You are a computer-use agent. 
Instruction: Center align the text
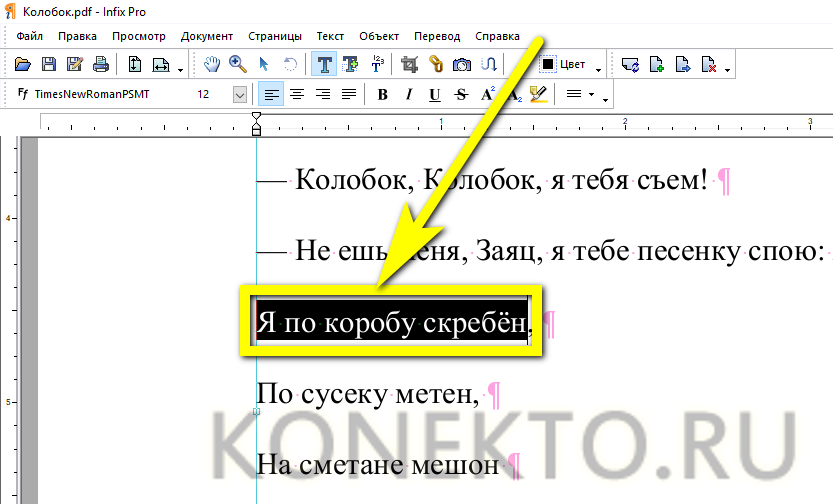coord(296,95)
